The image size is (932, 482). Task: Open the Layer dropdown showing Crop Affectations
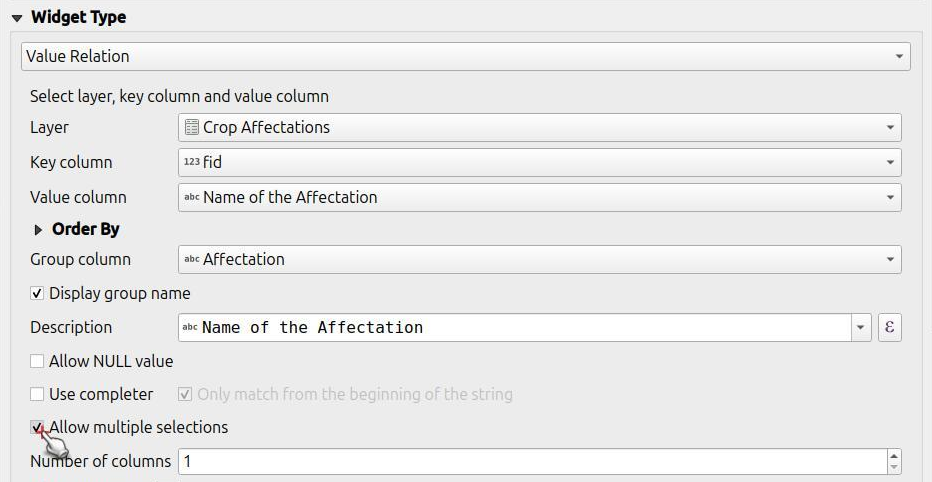(x=540, y=127)
